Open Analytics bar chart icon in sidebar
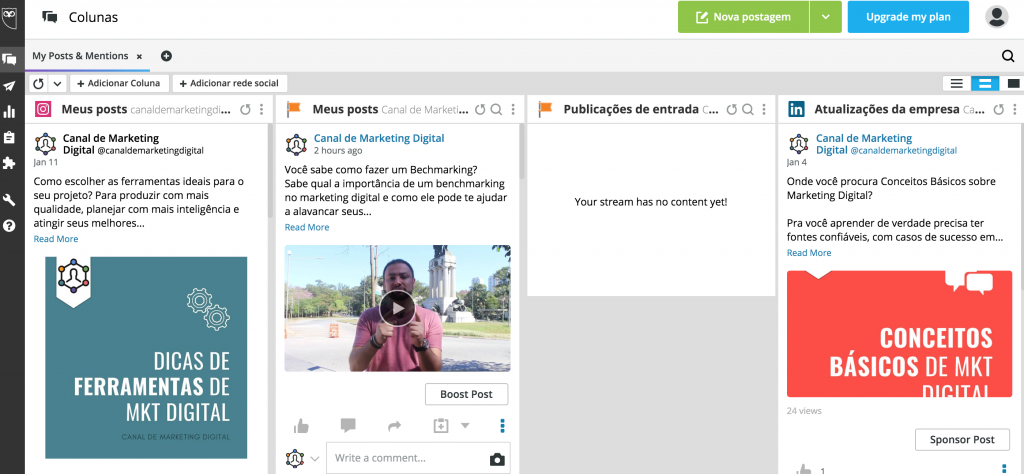Viewport: 1024px width, 474px height. (9, 112)
